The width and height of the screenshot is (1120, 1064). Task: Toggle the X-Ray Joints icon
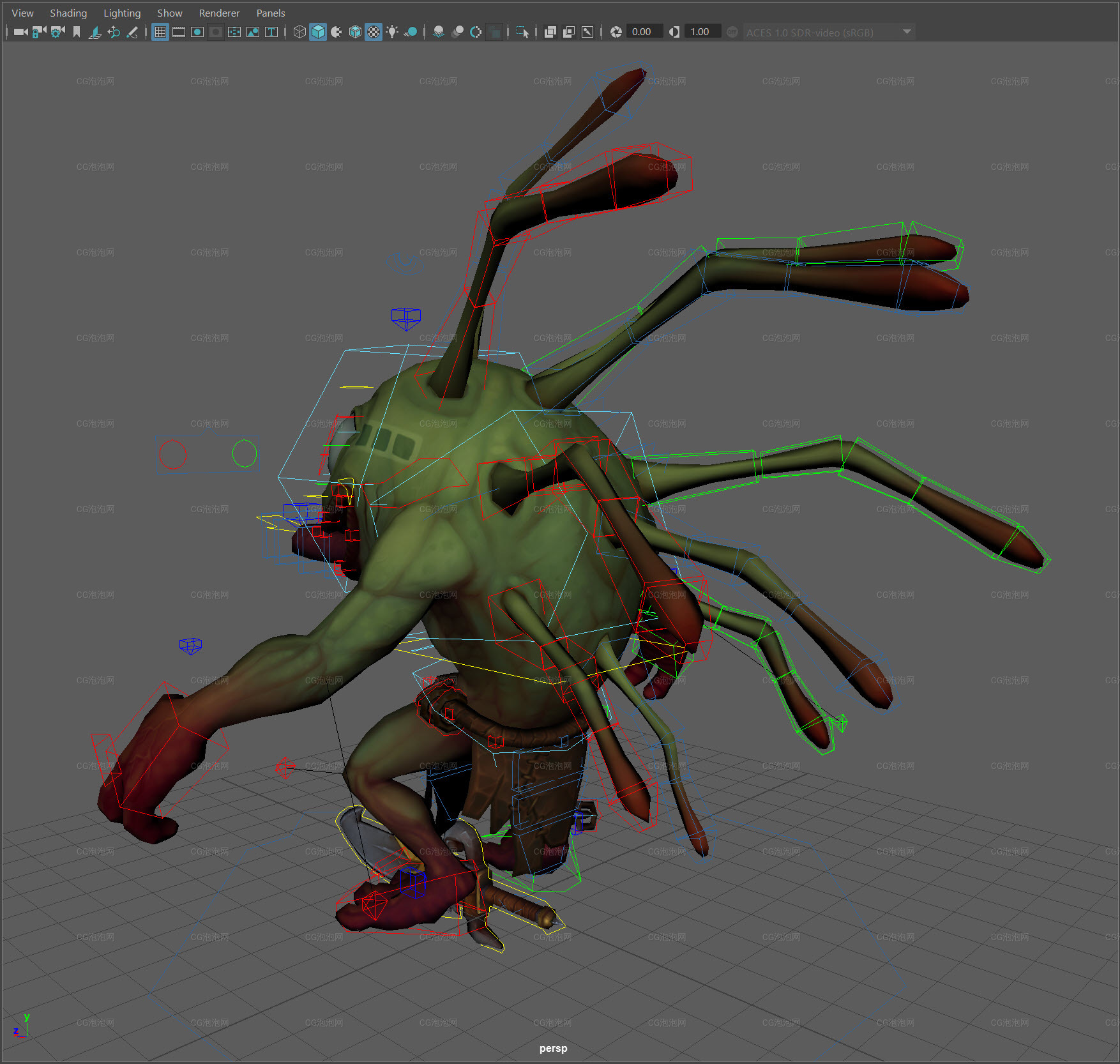tap(587, 32)
